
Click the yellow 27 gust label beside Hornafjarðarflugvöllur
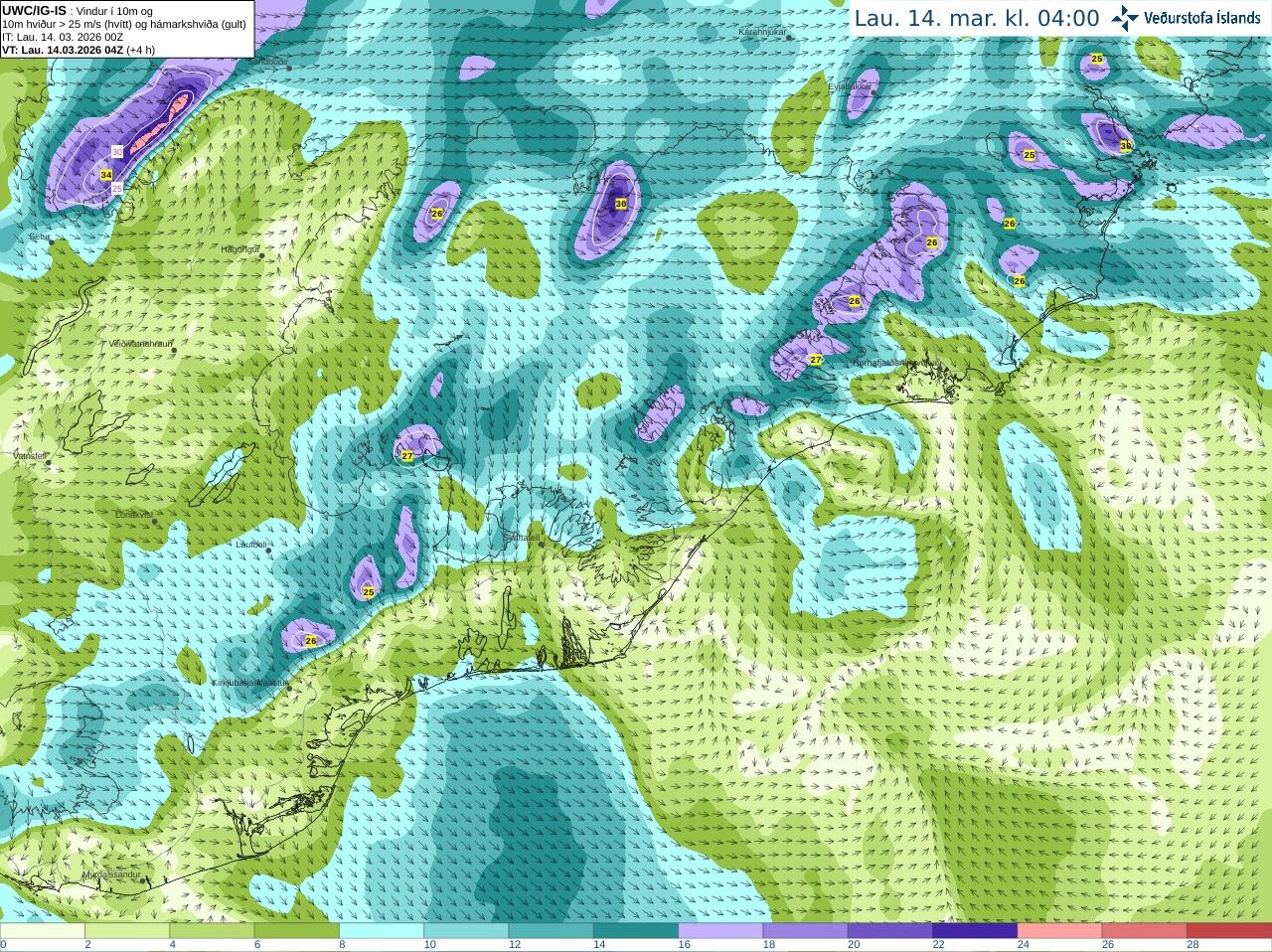point(816,360)
